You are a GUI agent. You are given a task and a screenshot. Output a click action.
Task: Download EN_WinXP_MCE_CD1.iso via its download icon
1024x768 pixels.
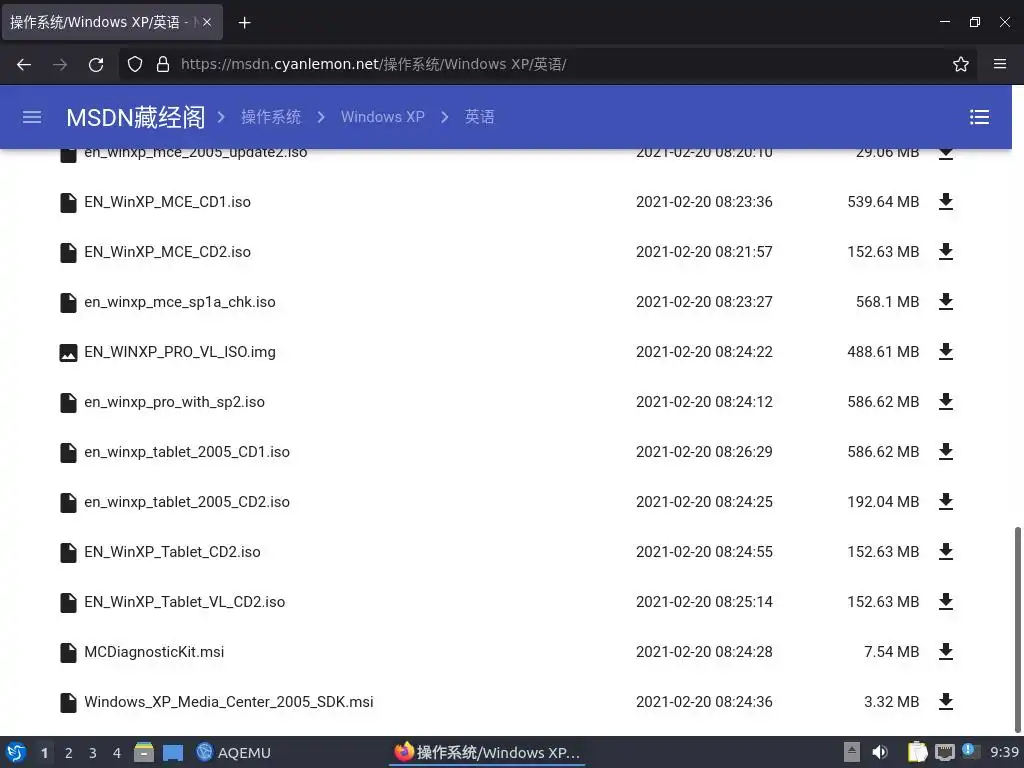click(x=946, y=202)
